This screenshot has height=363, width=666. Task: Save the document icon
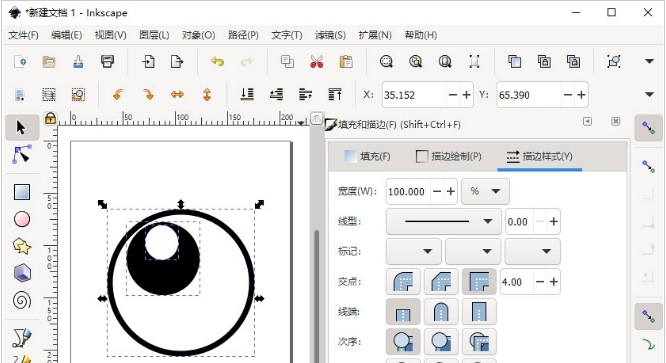pyautogui.click(x=78, y=62)
